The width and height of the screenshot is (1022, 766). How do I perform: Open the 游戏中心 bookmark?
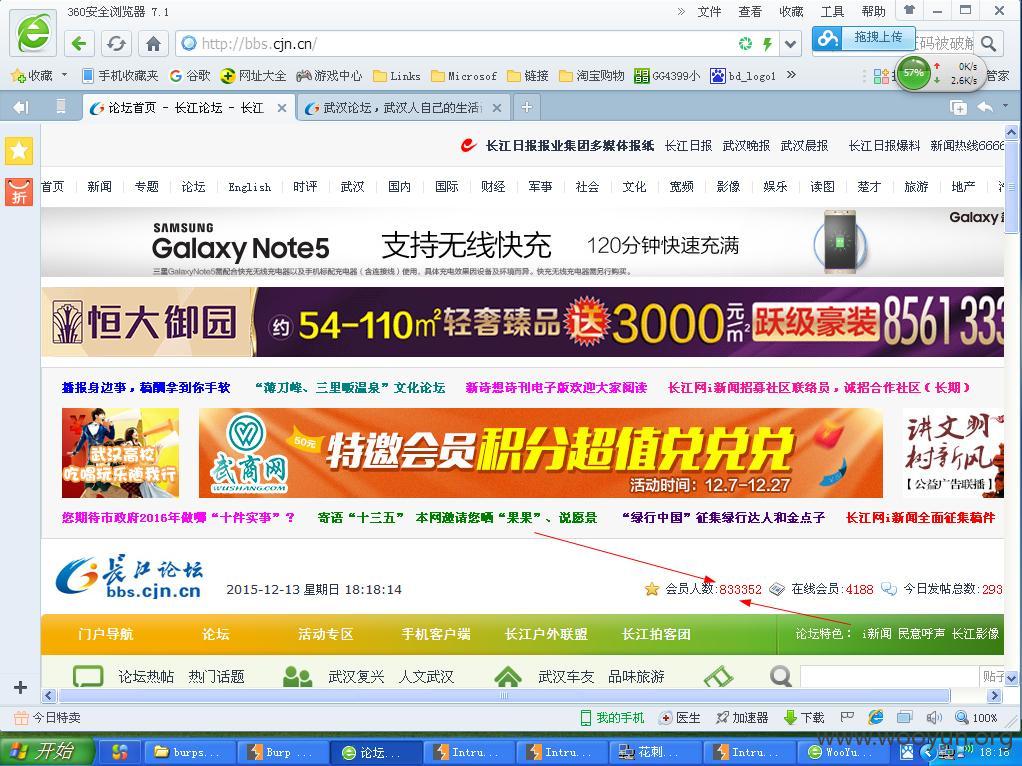329,76
